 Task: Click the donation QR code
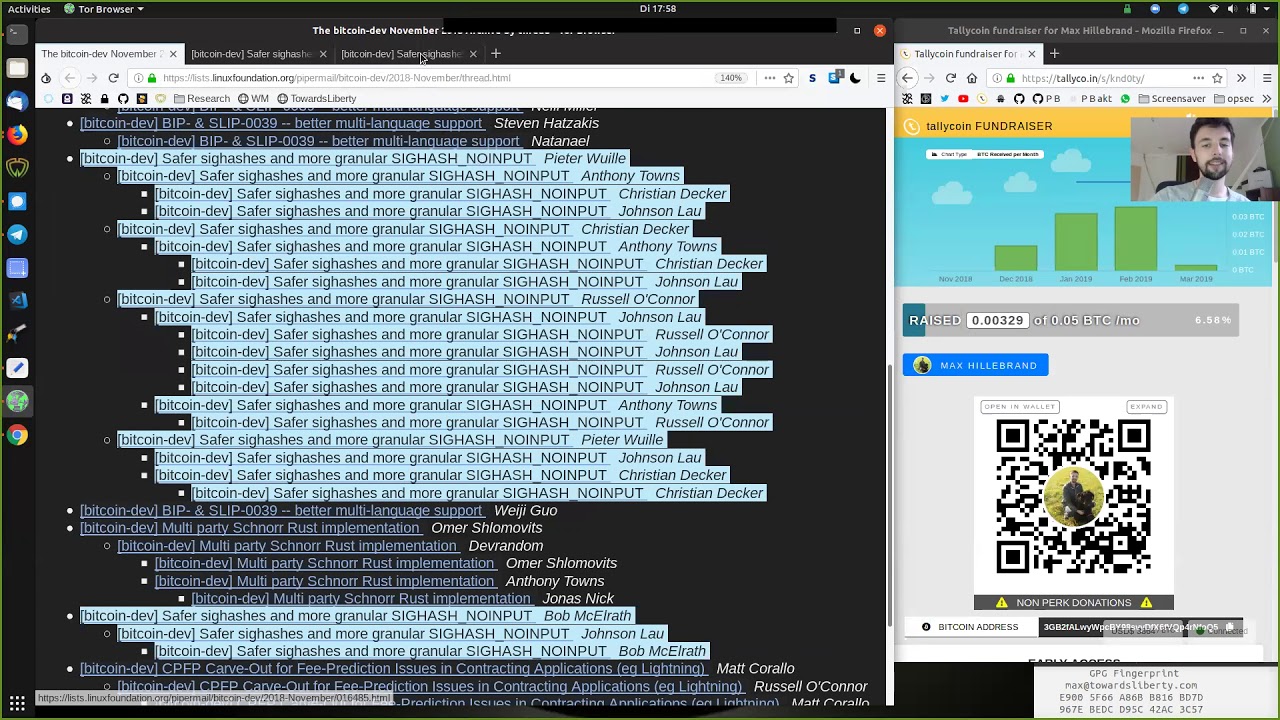[x=1074, y=496]
